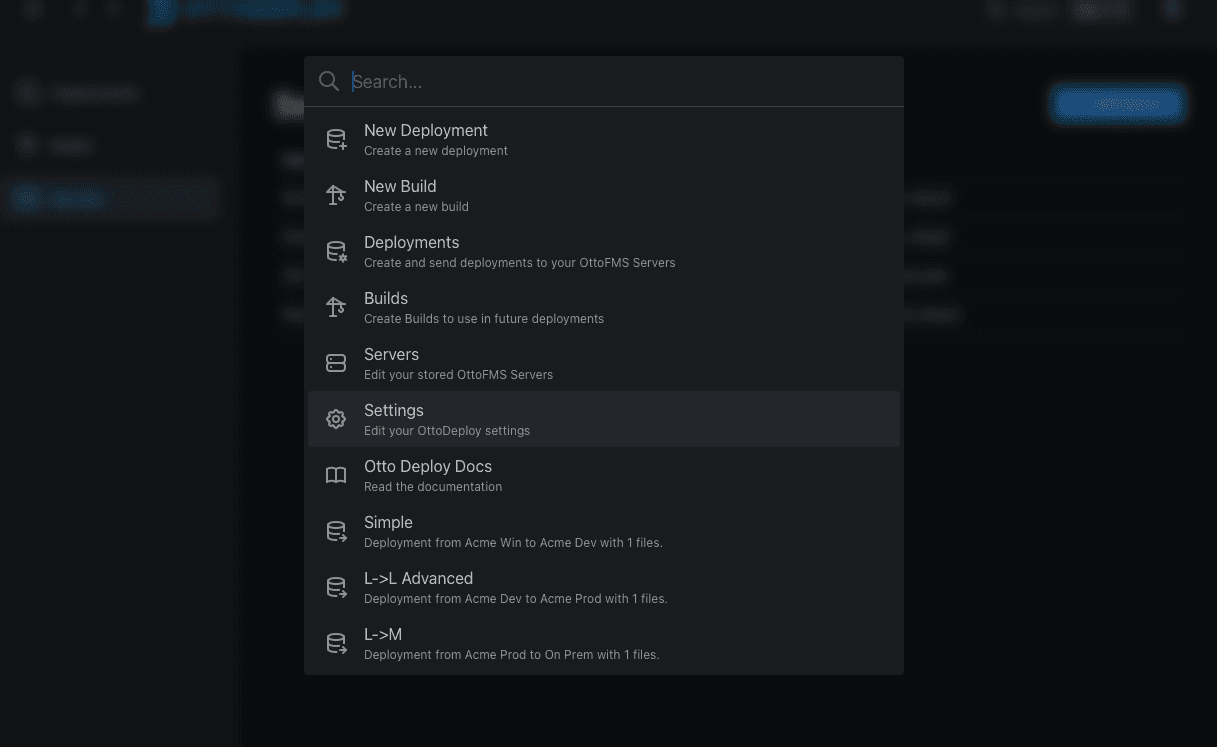
Task: Click the crane icon beside Builds
Action: (336, 308)
